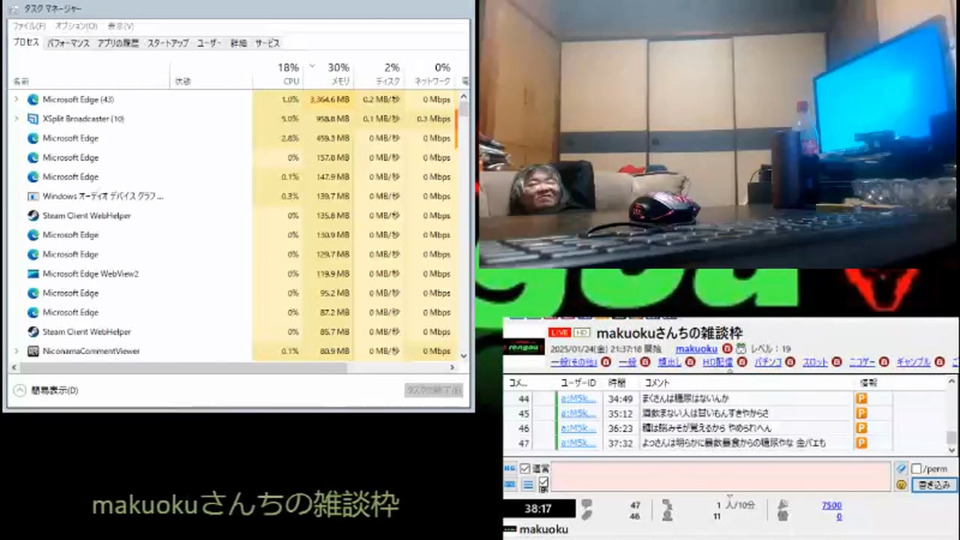Click the green community icon before レベル

tap(741, 348)
